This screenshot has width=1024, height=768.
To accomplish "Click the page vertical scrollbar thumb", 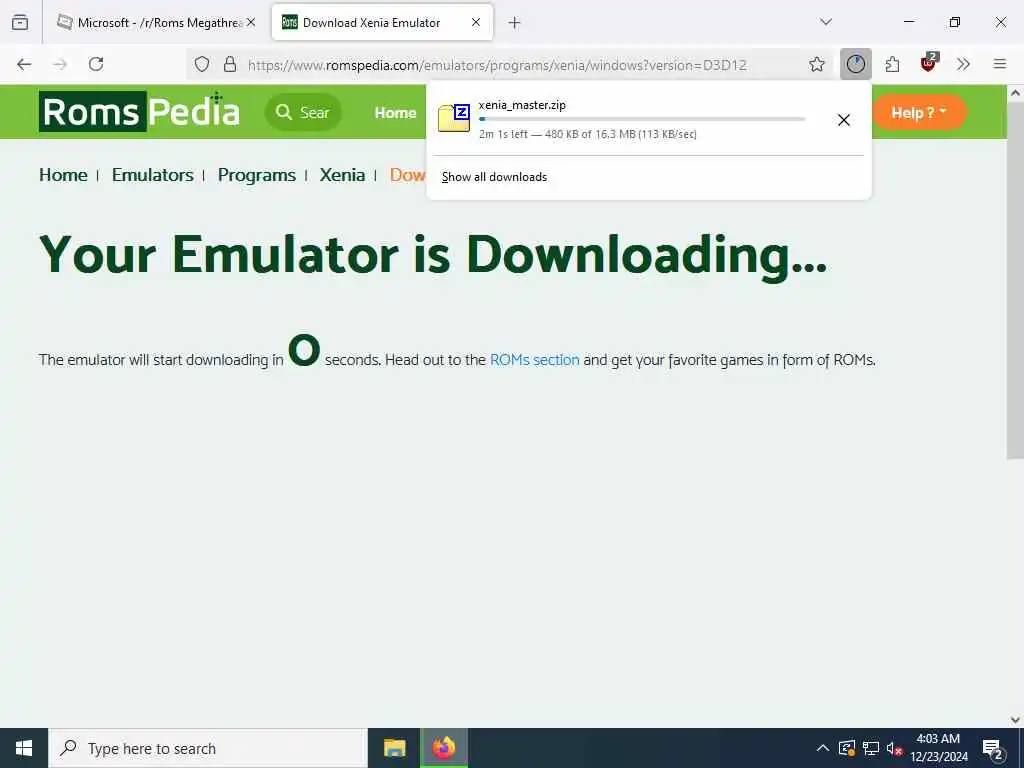I will click(1015, 281).
